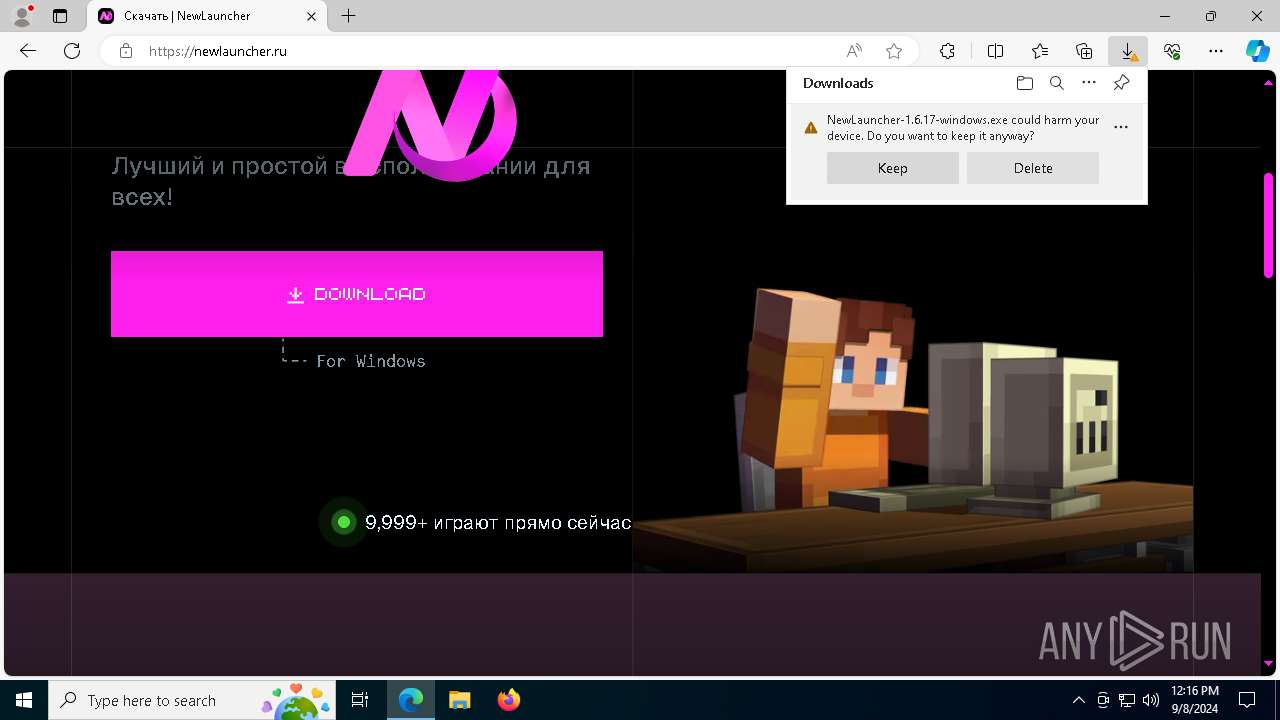1280x720 pixels.
Task: Open the notification center icon
Action: pyautogui.click(x=1247, y=700)
